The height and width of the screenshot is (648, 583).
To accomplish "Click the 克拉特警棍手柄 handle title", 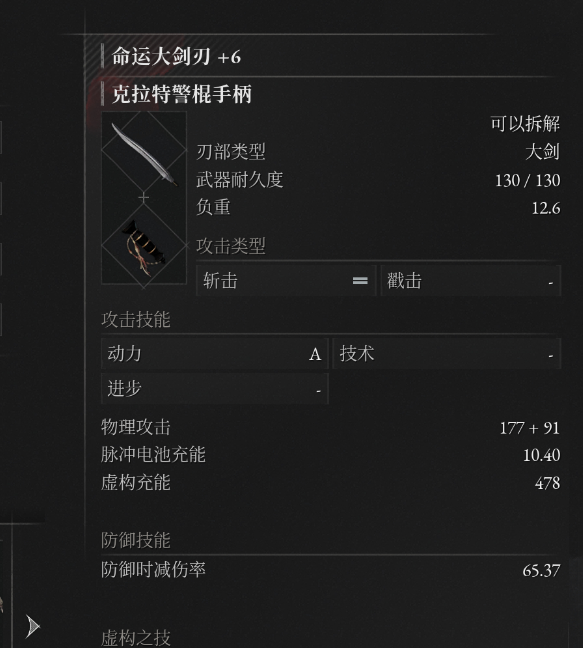I will click(182, 94).
